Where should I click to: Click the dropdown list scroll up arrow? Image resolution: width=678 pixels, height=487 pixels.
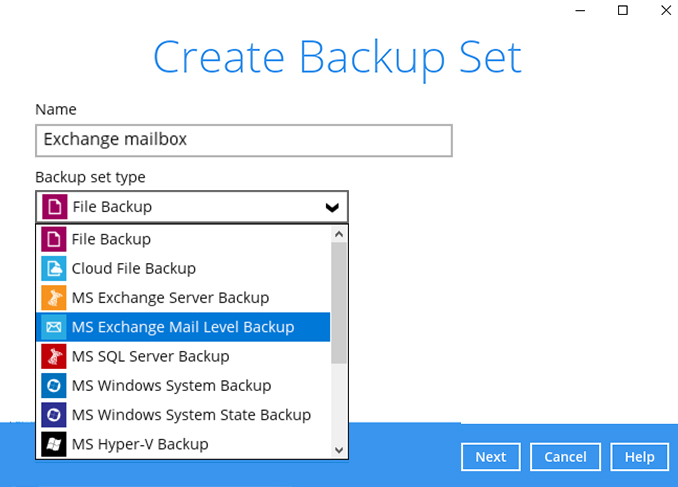click(339, 234)
